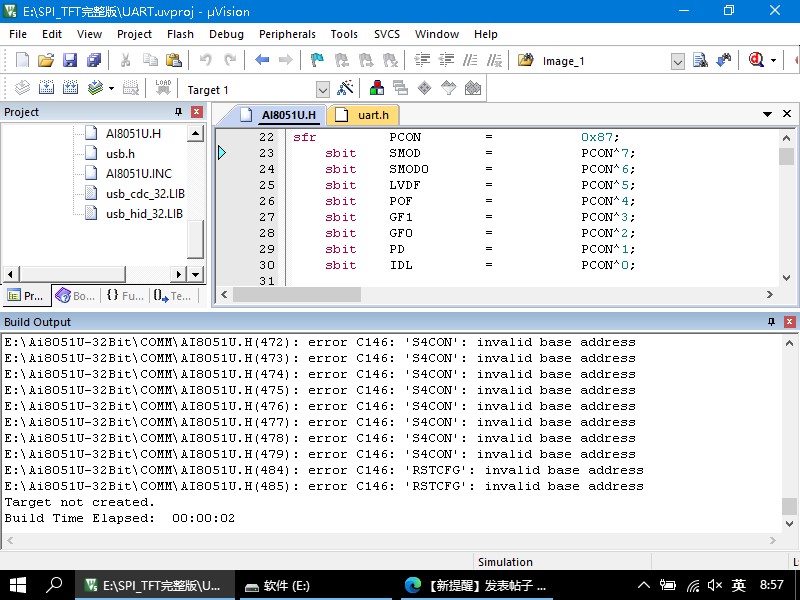Select the AI8051U.H editor tab
This screenshot has width=800, height=600.
click(280, 115)
